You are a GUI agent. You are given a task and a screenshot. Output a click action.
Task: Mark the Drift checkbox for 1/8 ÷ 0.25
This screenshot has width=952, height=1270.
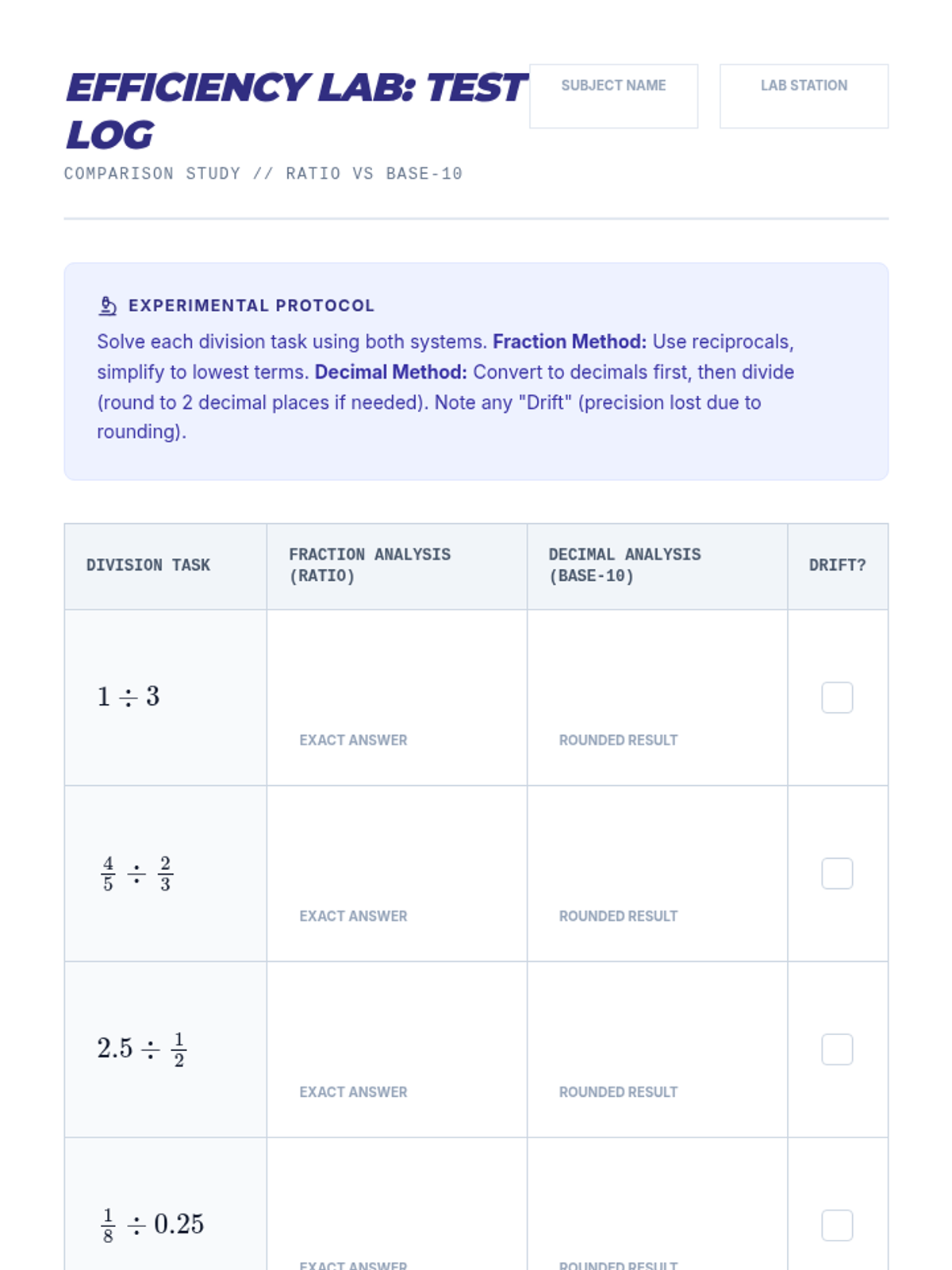click(x=837, y=1226)
